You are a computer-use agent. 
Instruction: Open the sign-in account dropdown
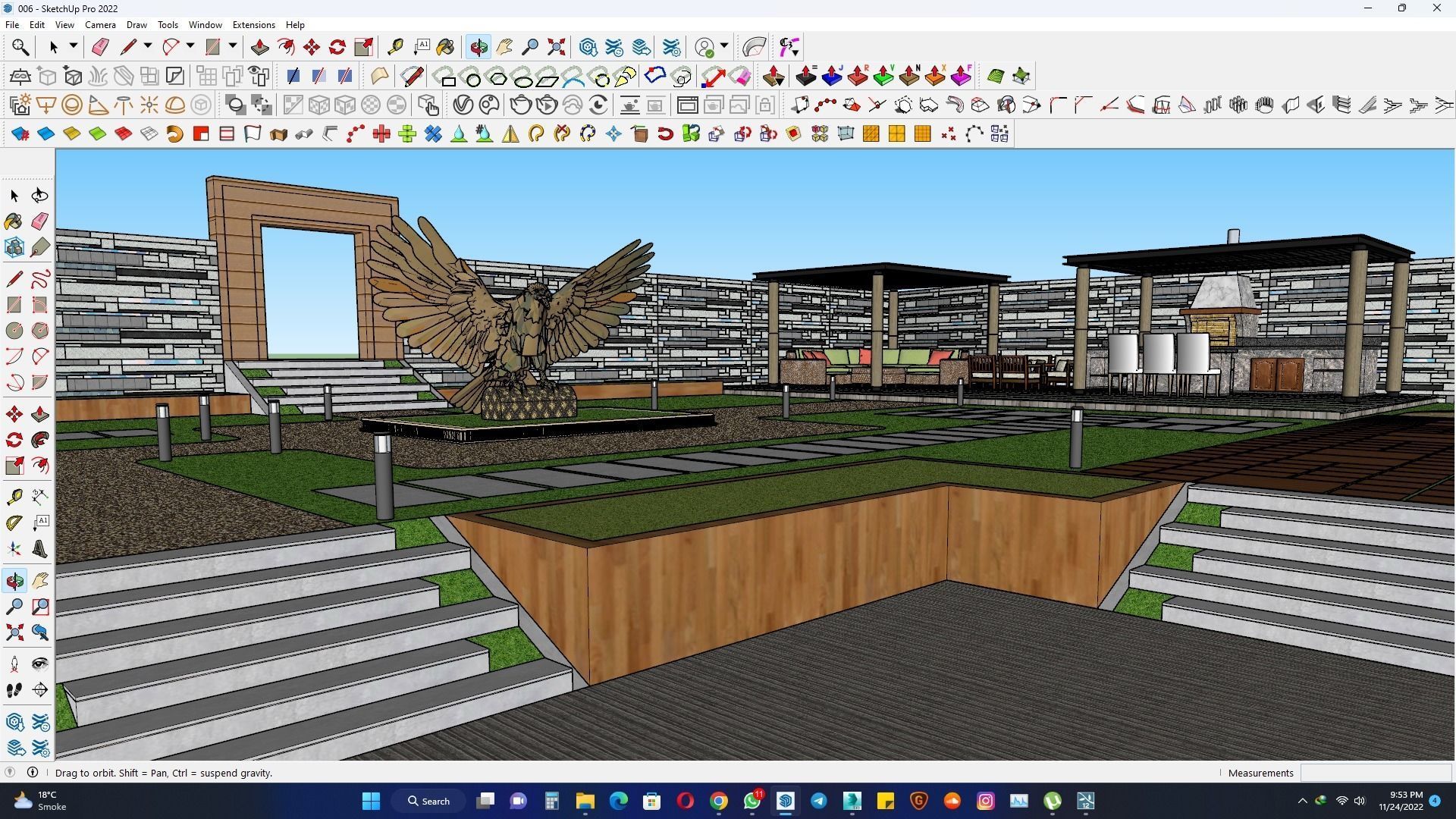pyautogui.click(x=723, y=47)
